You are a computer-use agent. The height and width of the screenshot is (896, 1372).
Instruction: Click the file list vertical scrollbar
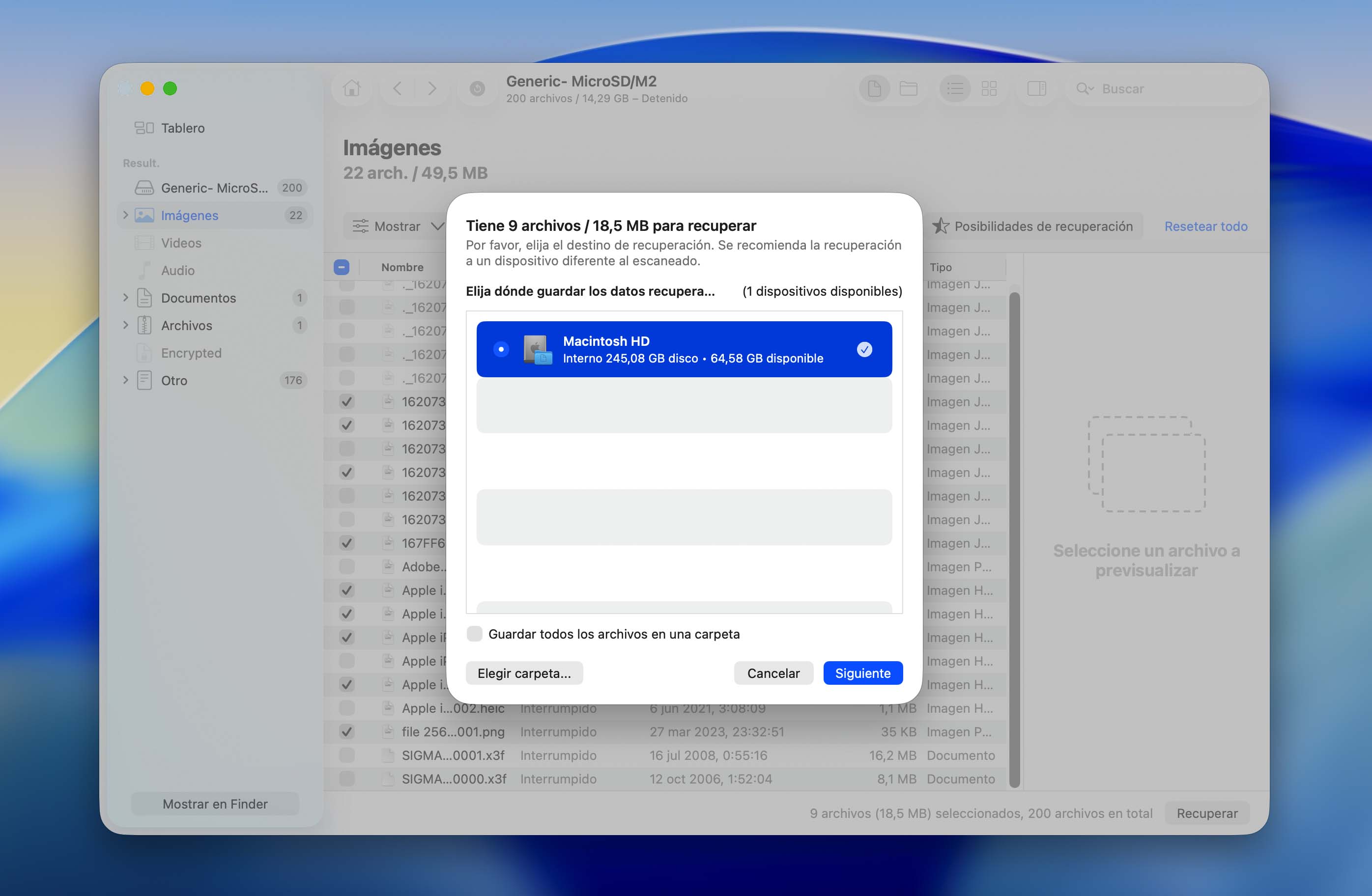pos(1015,539)
